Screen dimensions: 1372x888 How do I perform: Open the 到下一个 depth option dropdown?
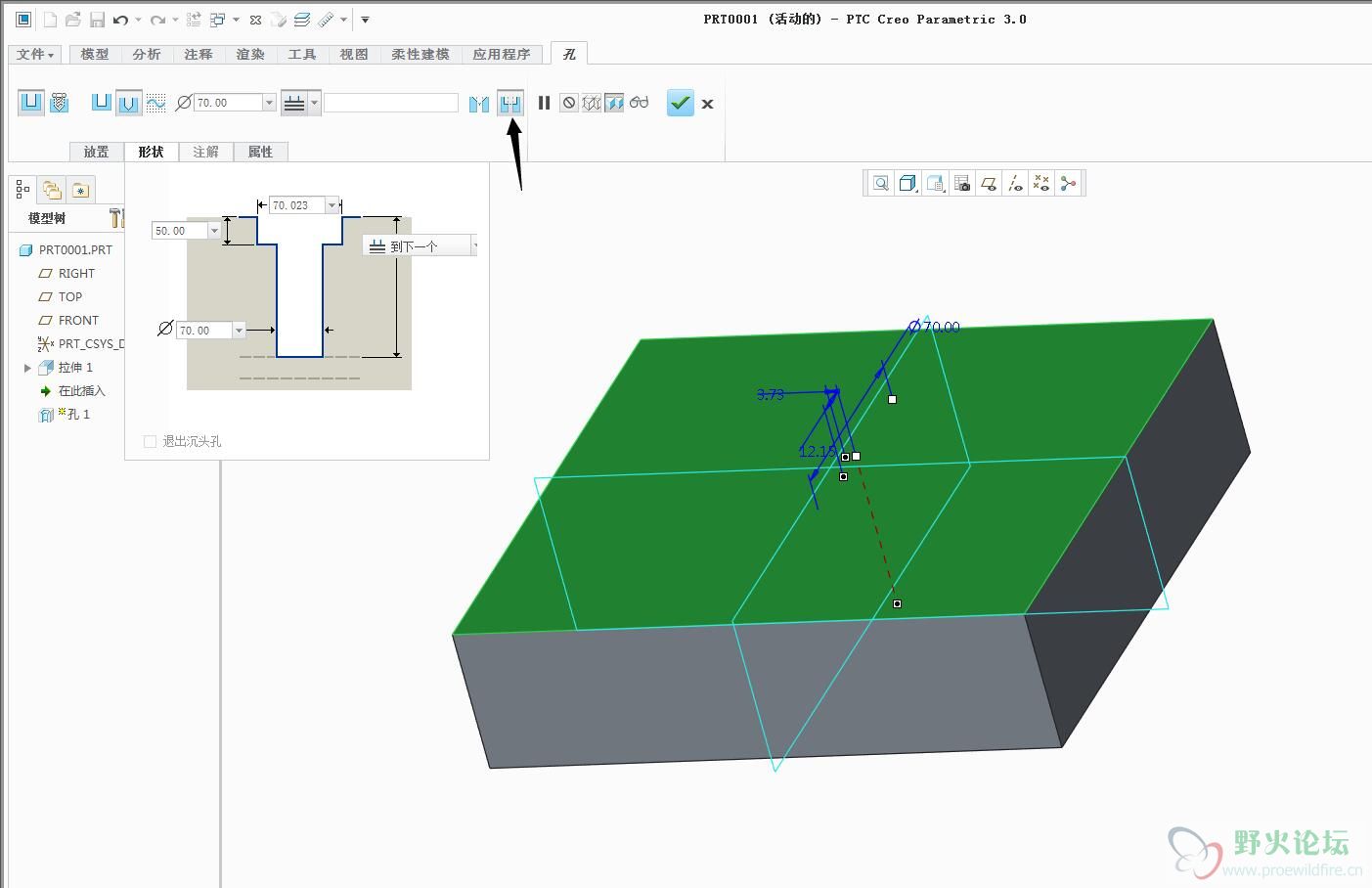pos(474,246)
